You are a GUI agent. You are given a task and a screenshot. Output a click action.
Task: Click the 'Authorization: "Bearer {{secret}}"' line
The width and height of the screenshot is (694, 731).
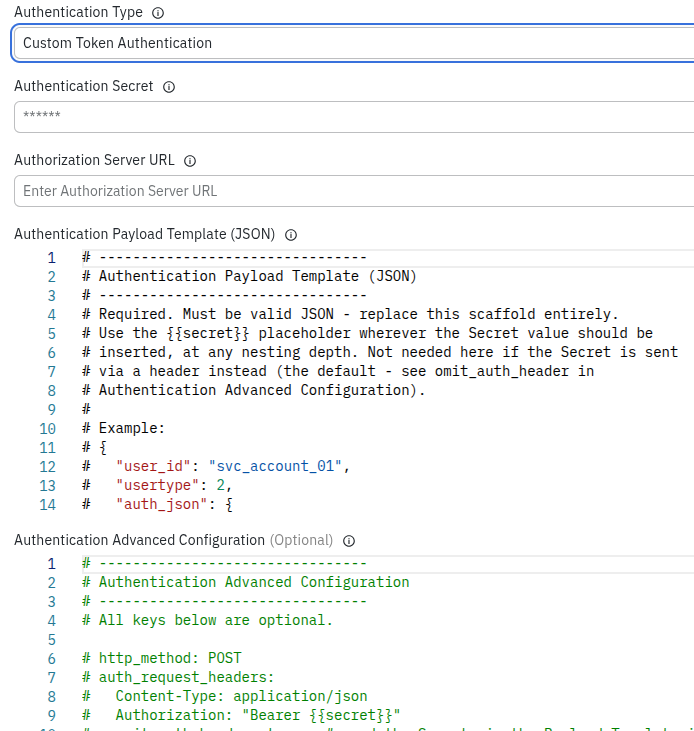tap(241, 716)
